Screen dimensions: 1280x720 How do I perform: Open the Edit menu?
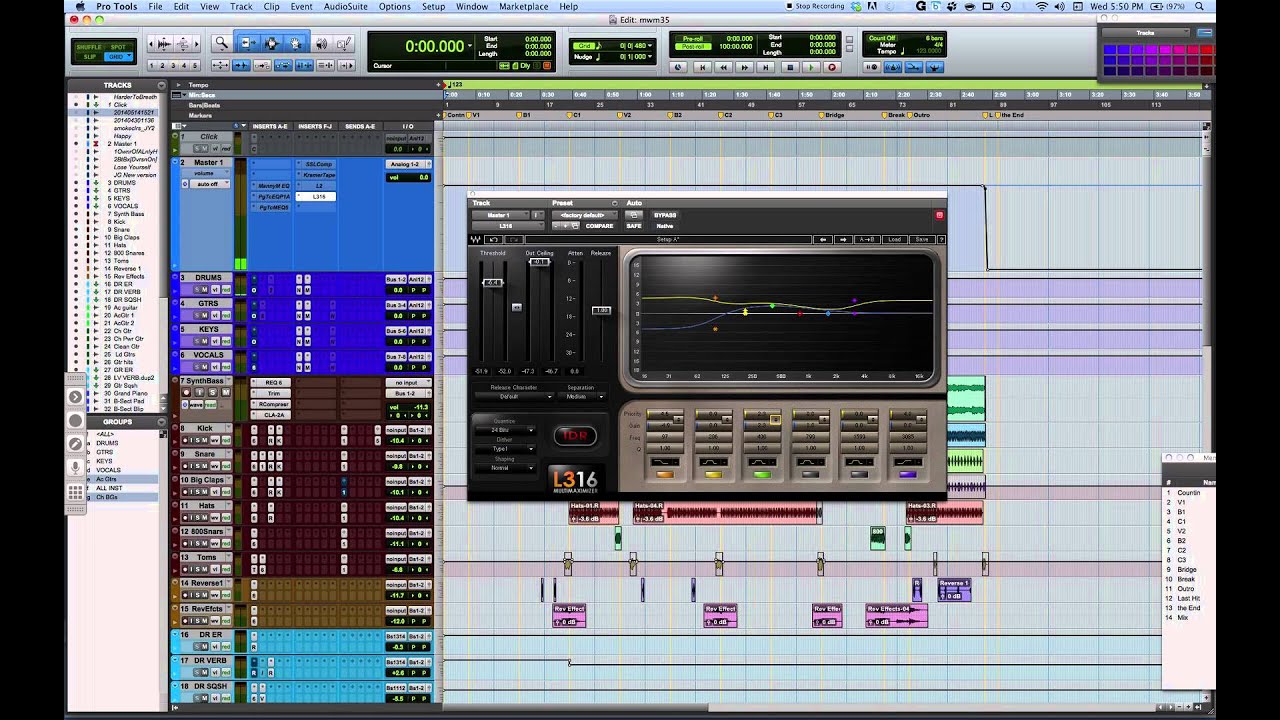[181, 6]
